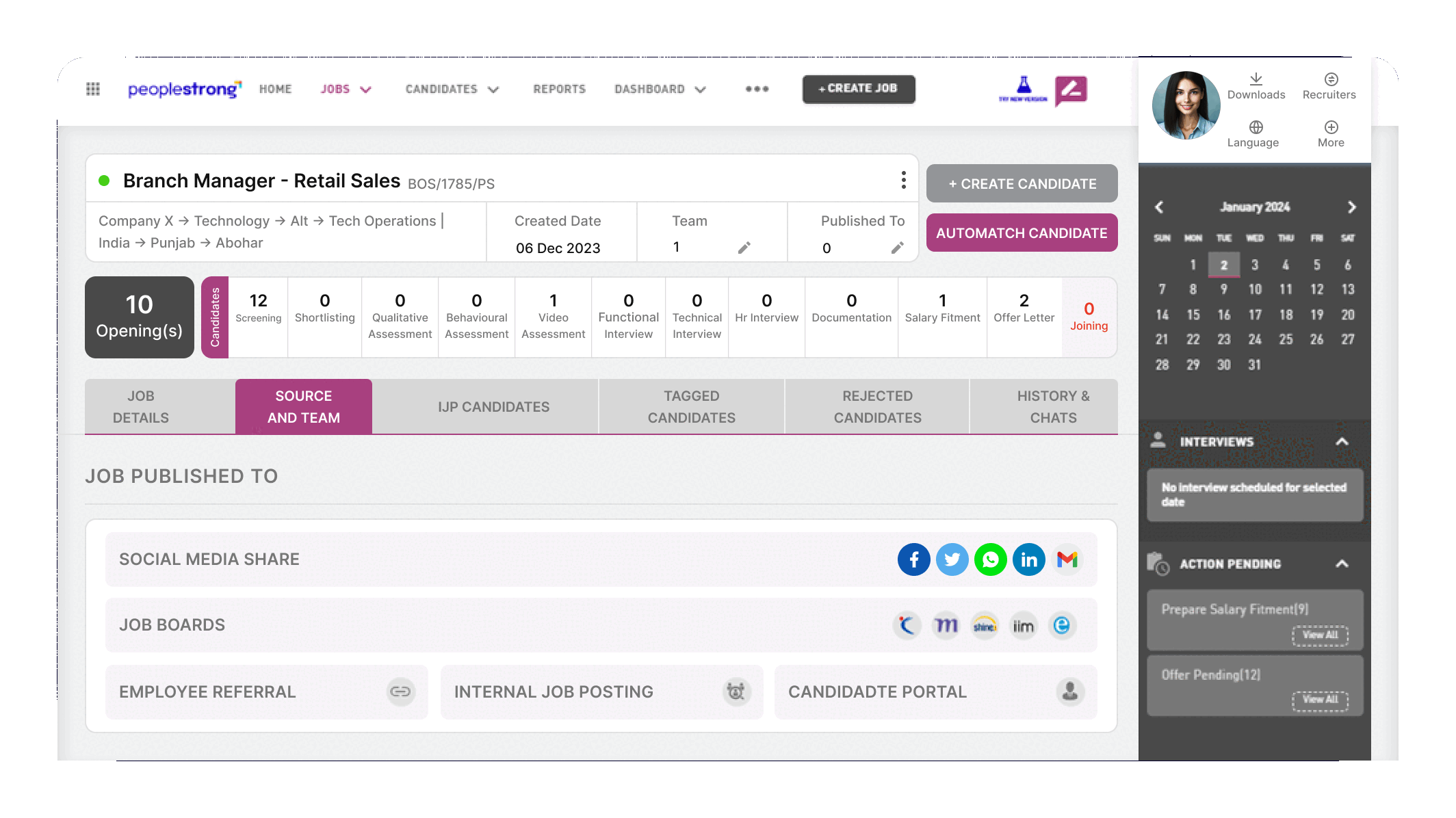Screen dimensions: 1456x818
Task: Share job on Facebook
Action: (x=913, y=559)
